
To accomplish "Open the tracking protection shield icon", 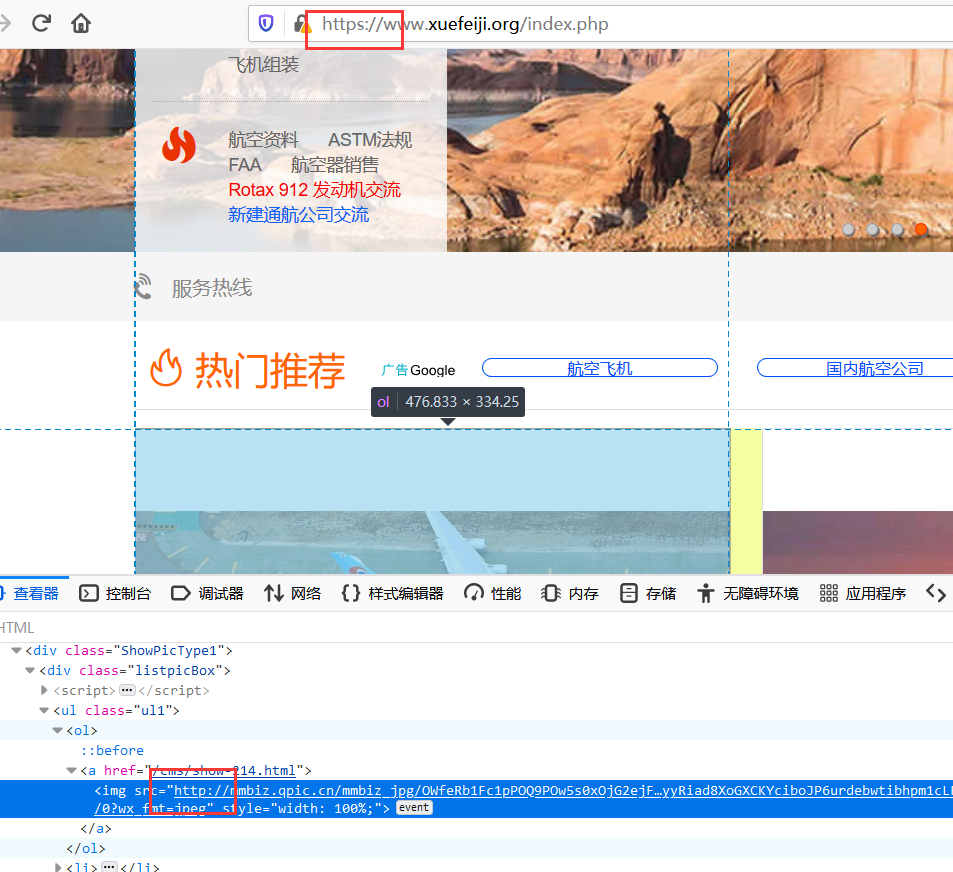I will click(266, 24).
